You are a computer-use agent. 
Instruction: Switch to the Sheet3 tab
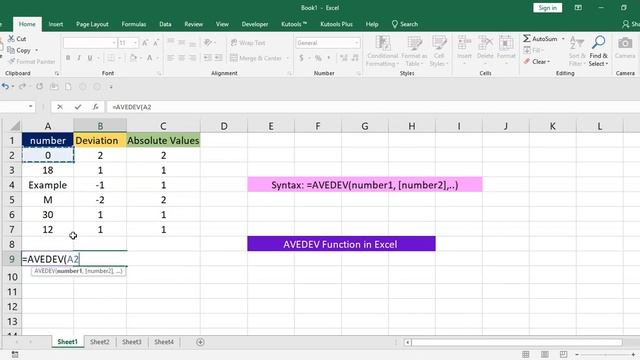tap(131, 342)
